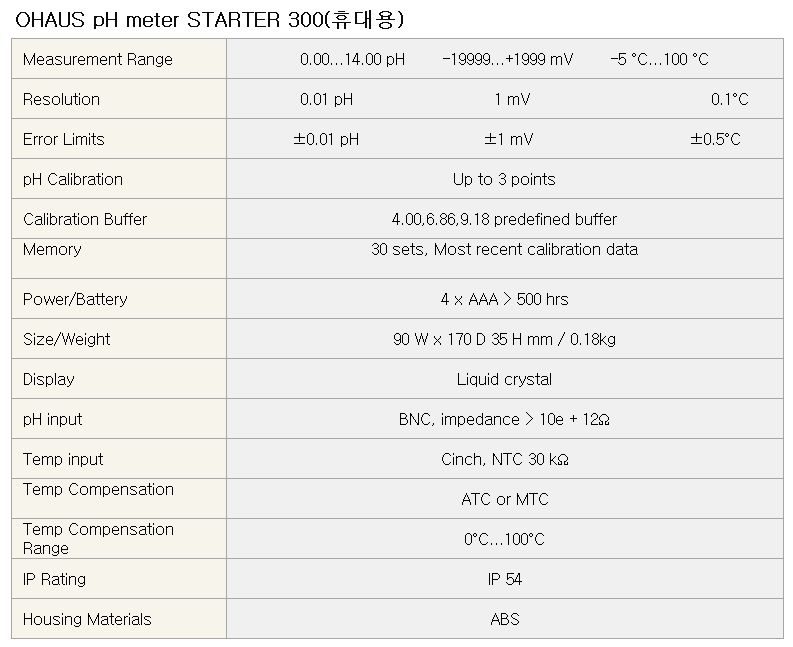The height and width of the screenshot is (647, 793).
Task: Click the 0.00...14.00 pH range value
Action: (353, 59)
